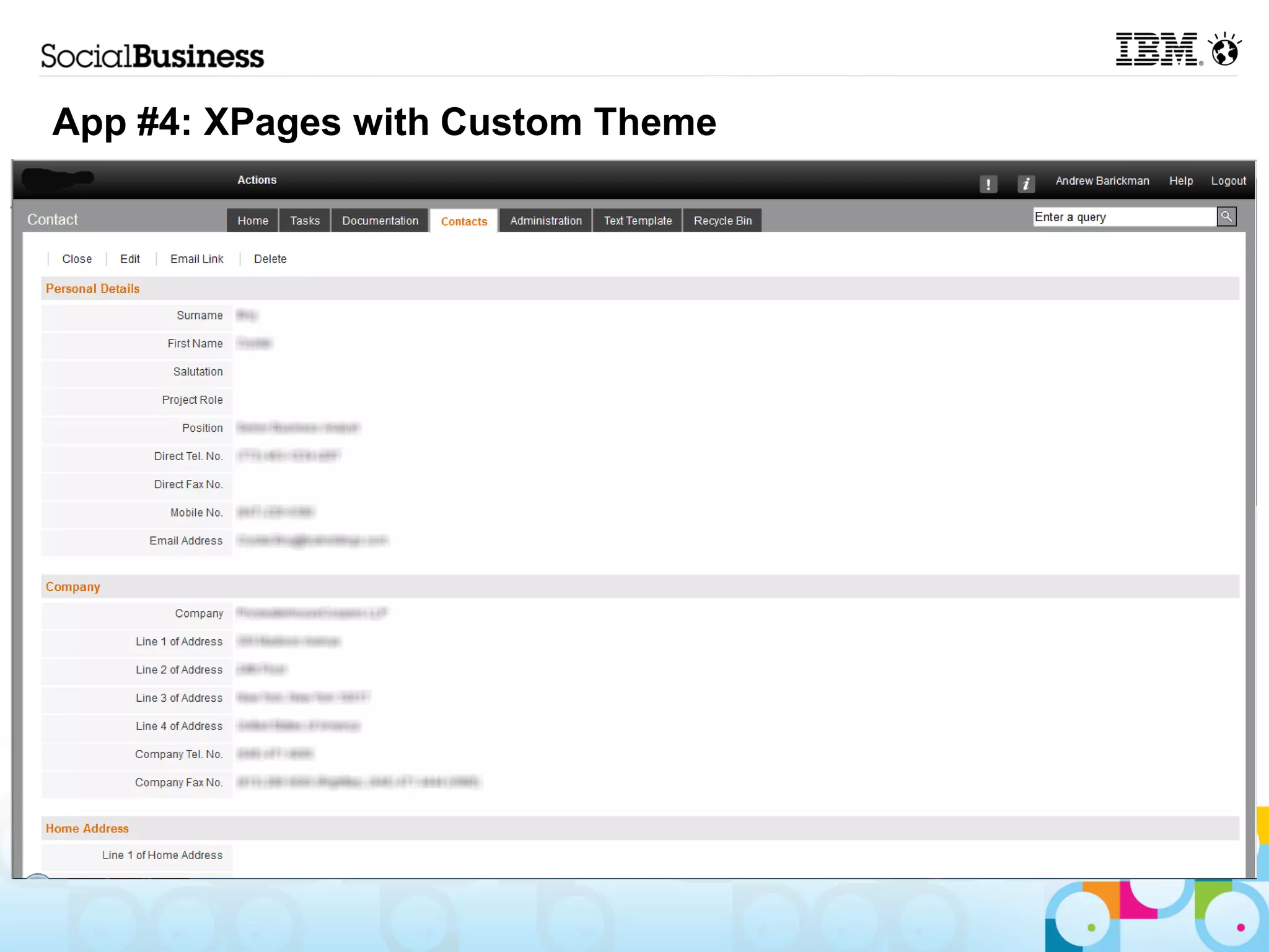
Task: Click the Contact page title
Action: click(x=53, y=220)
